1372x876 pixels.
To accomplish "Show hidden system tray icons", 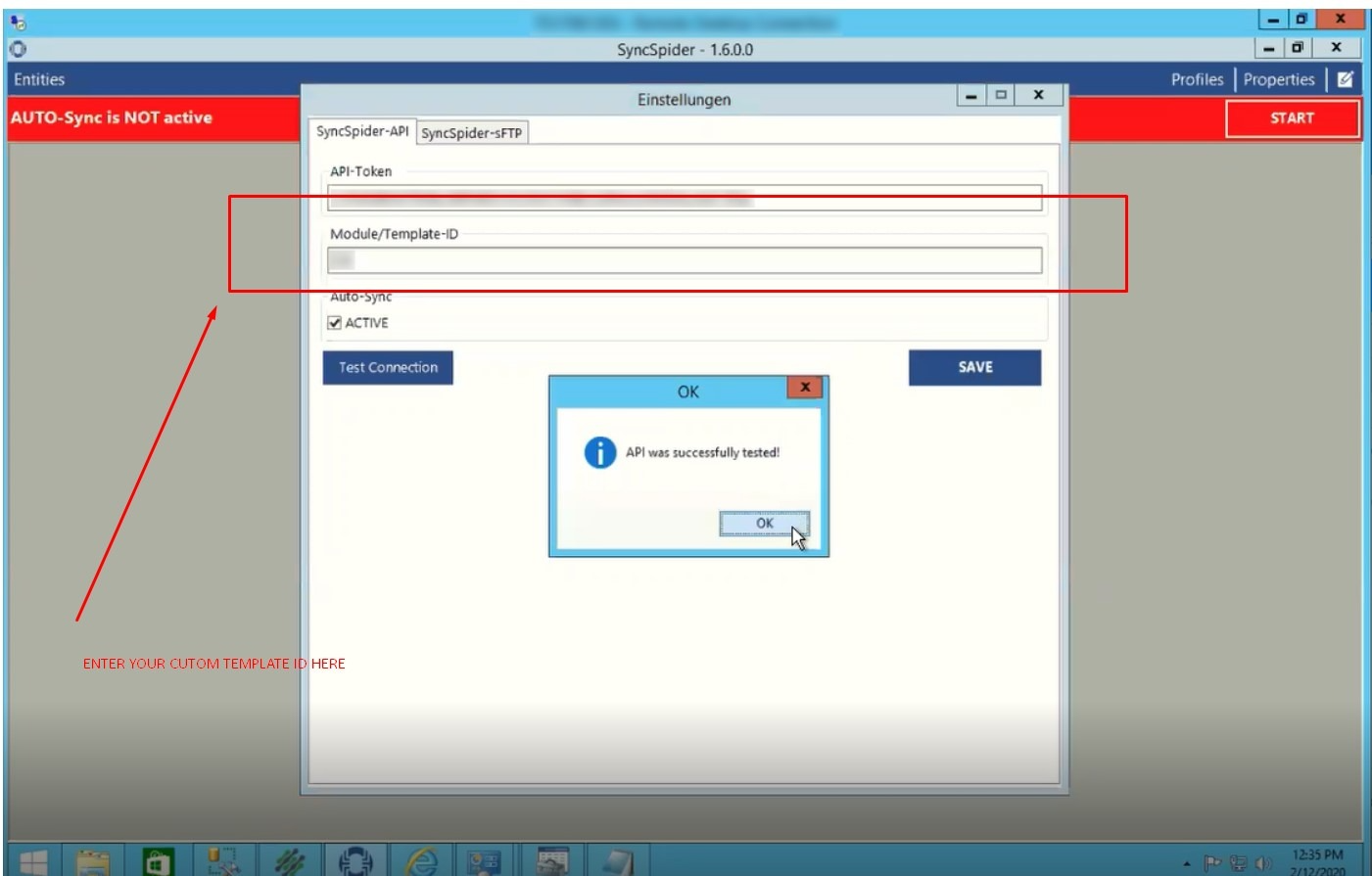I will [1187, 864].
